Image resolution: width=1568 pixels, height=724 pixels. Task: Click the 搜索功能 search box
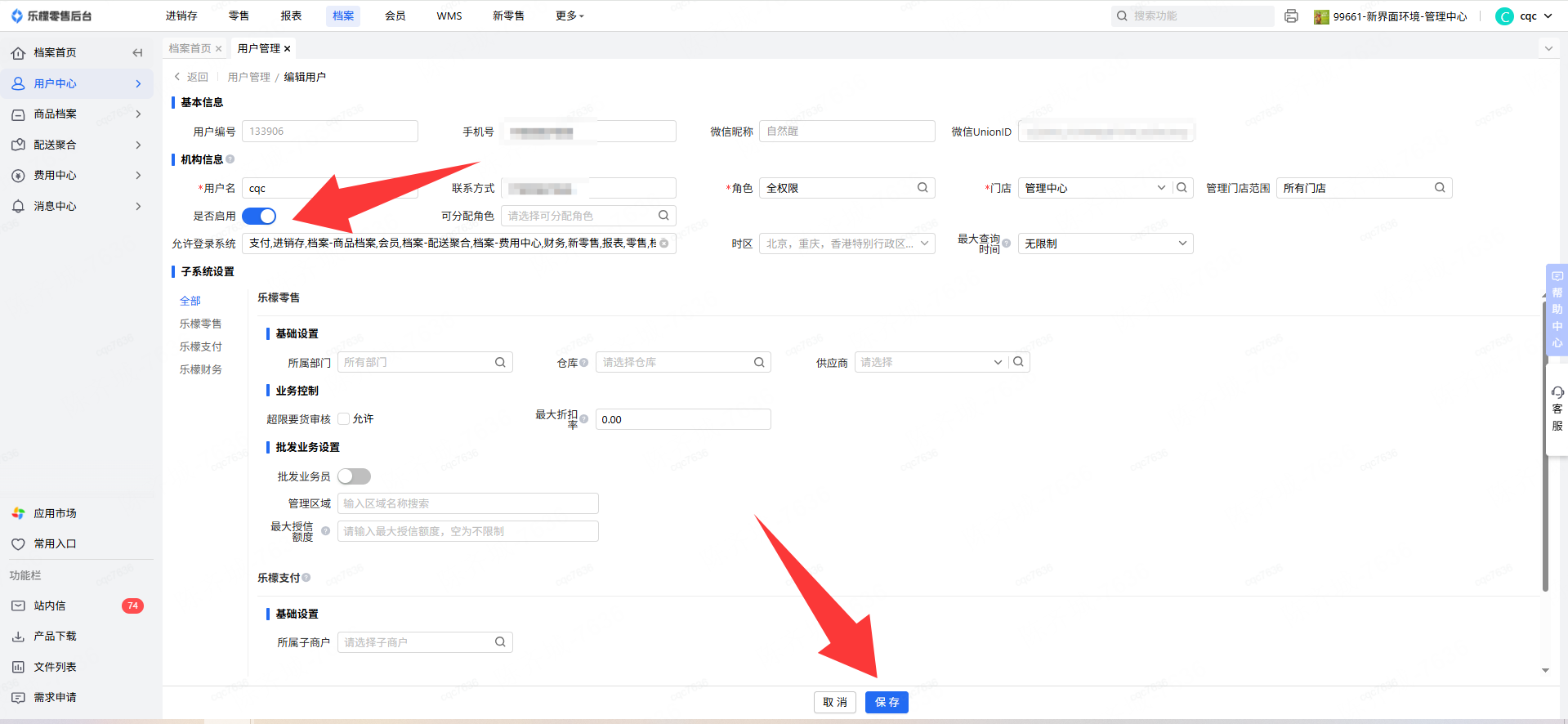coord(1192,16)
